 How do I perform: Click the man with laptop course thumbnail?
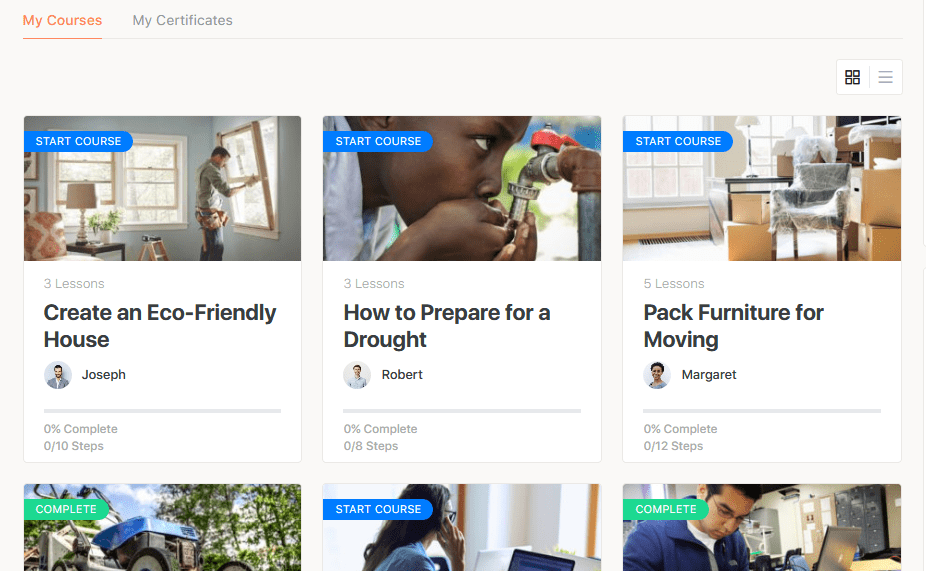click(762, 527)
